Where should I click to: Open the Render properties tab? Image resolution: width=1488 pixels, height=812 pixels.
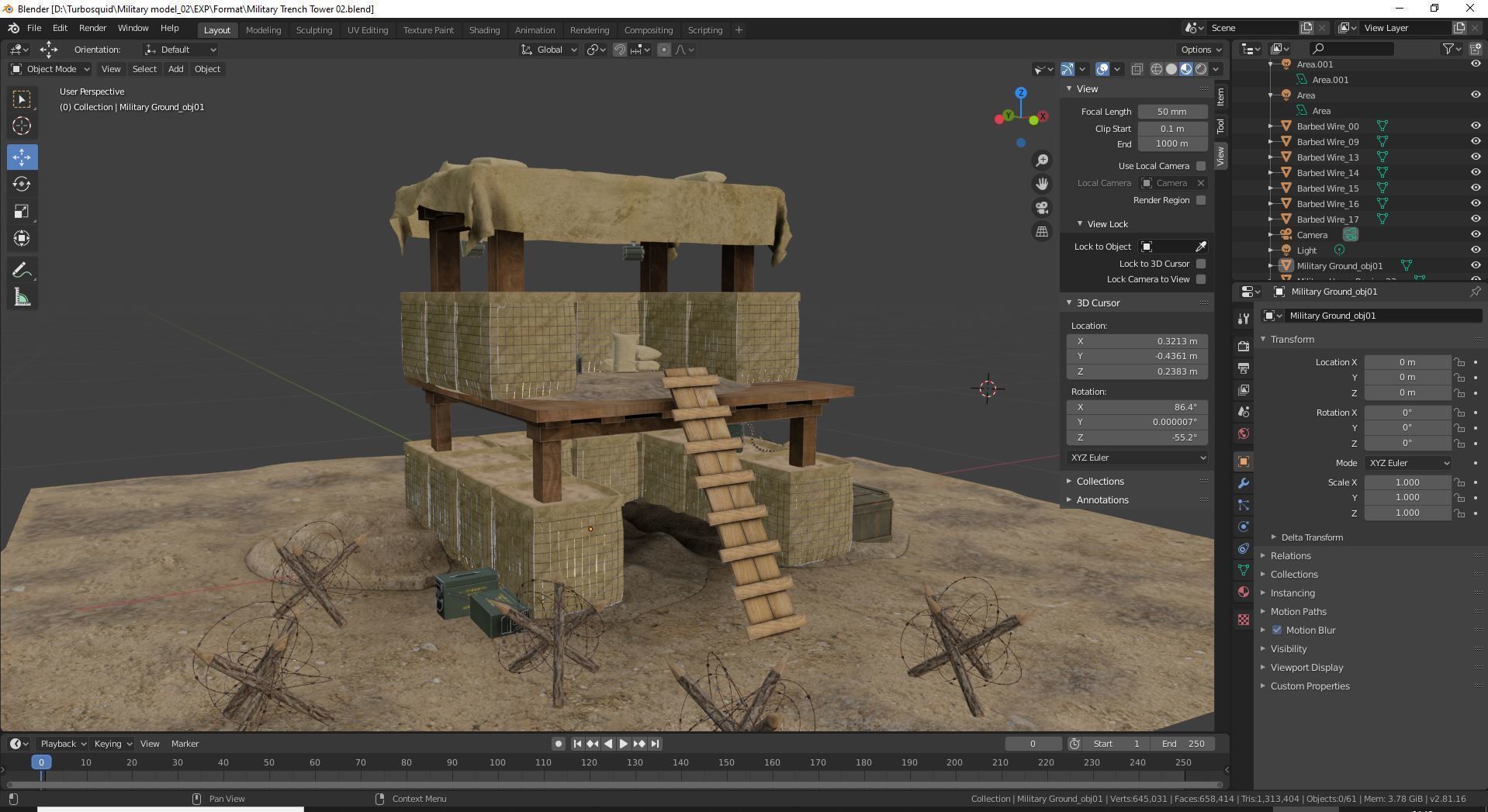[1244, 346]
